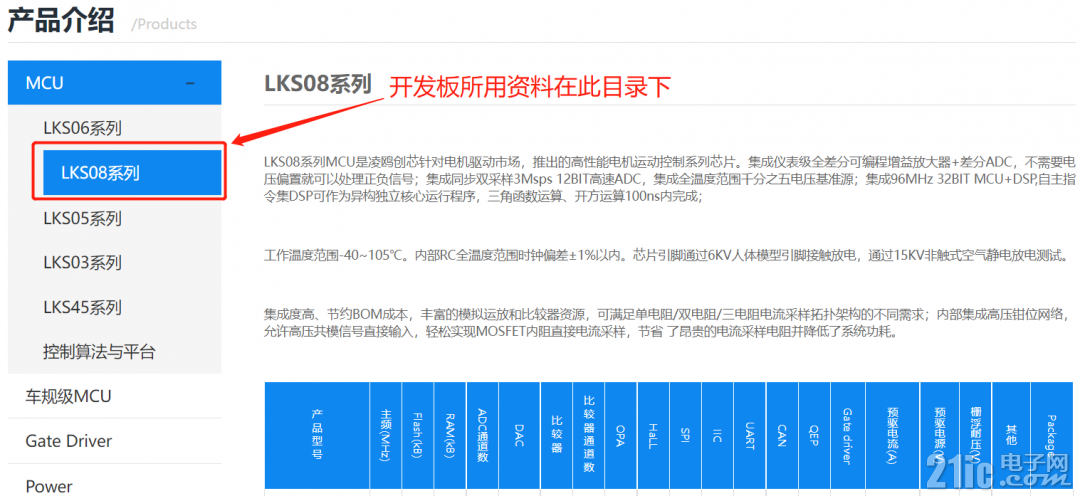Open LKS08系列 in the sidebar

132,172
